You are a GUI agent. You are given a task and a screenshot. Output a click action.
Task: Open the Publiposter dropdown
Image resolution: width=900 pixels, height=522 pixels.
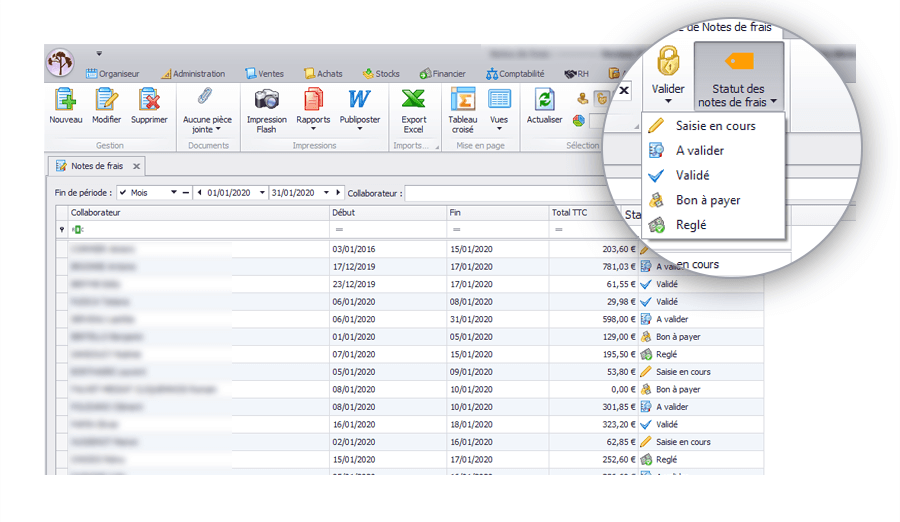(x=359, y=129)
